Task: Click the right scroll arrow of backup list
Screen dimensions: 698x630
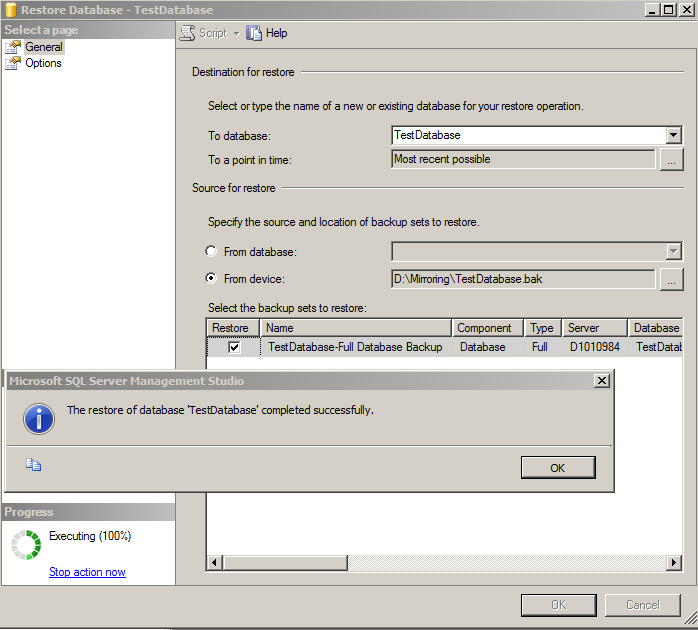Action: coord(674,562)
